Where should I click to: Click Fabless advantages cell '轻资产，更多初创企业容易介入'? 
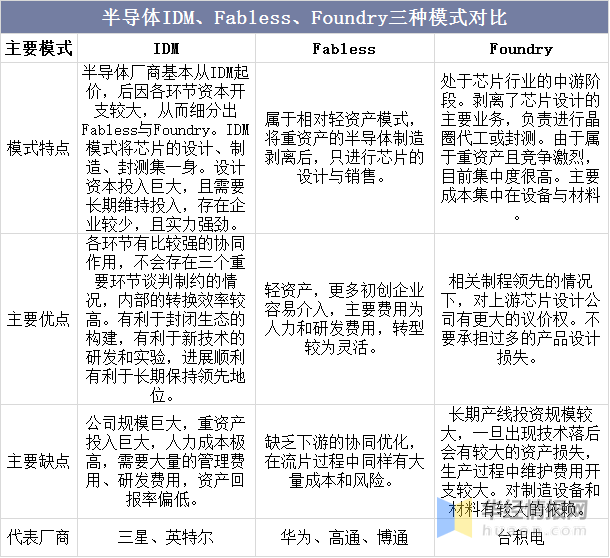tap(344, 319)
